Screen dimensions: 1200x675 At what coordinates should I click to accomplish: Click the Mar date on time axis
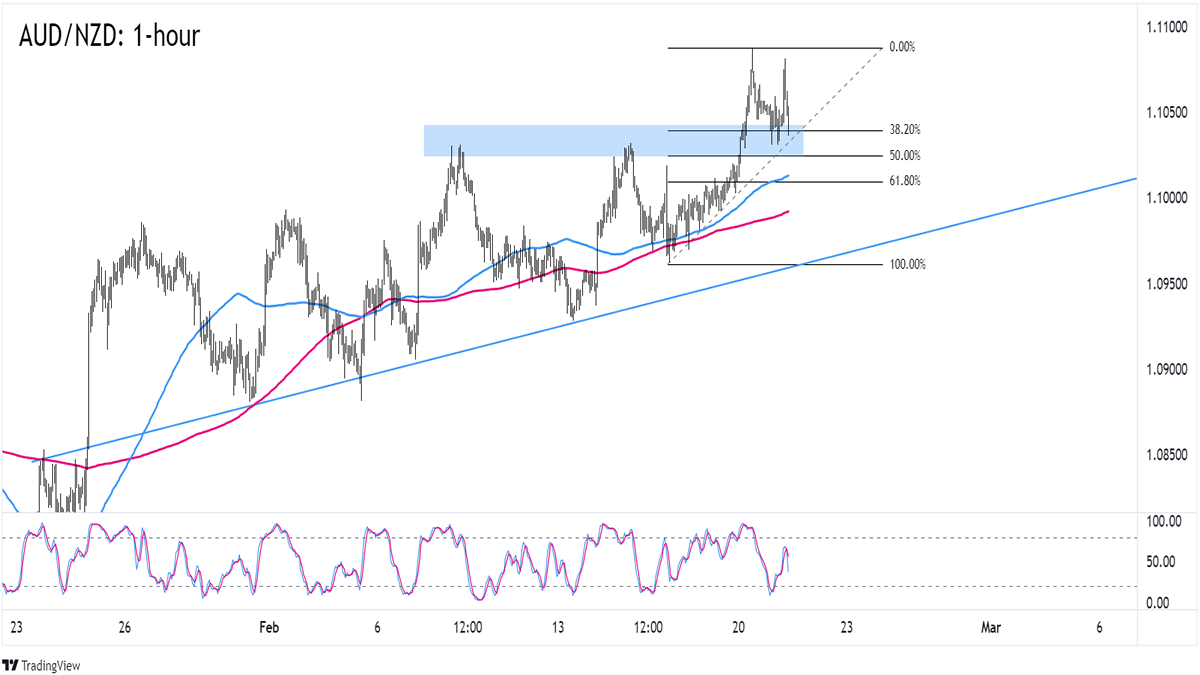coord(991,628)
